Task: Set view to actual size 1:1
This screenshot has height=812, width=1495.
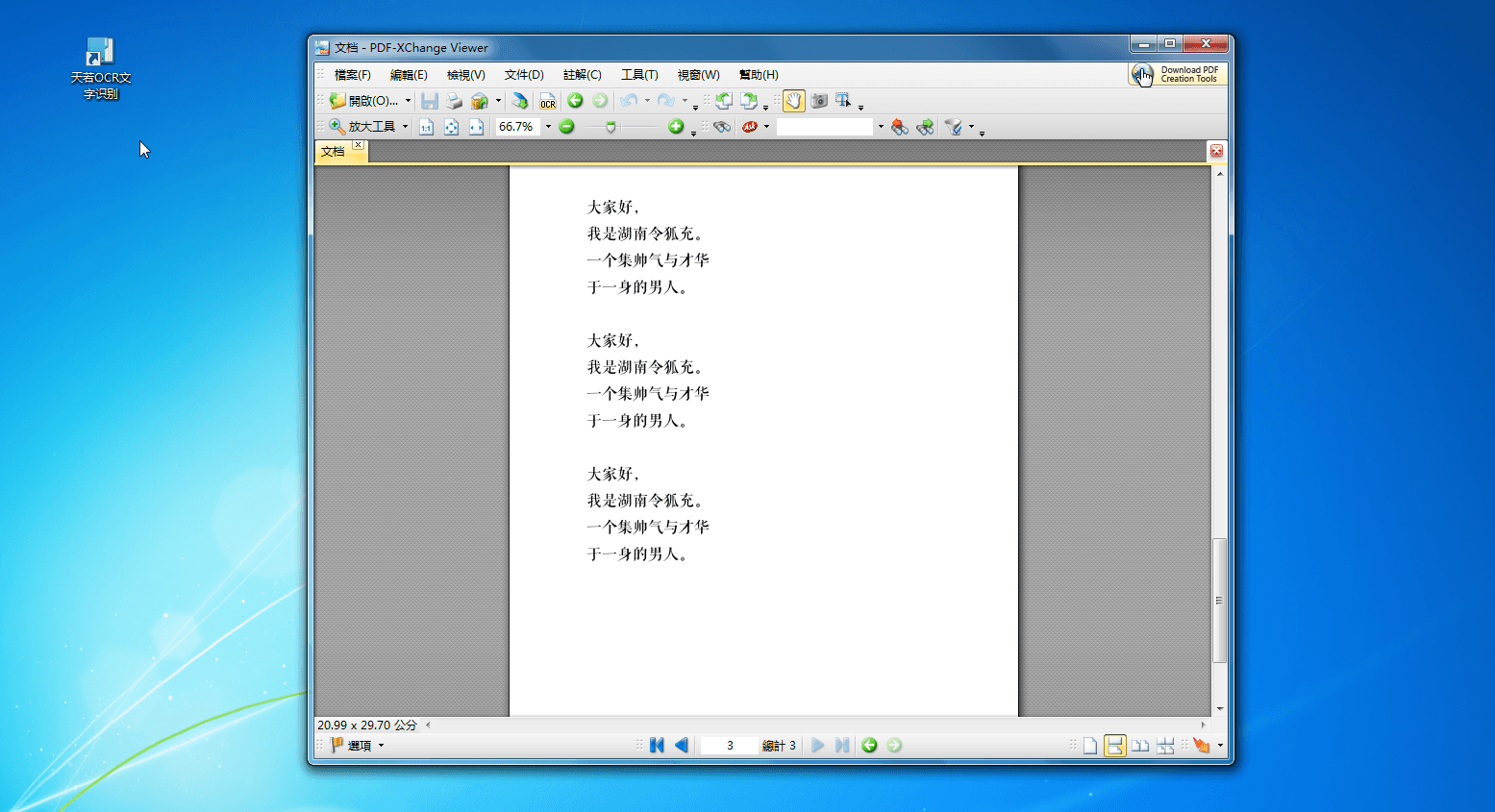Action: coord(427,127)
